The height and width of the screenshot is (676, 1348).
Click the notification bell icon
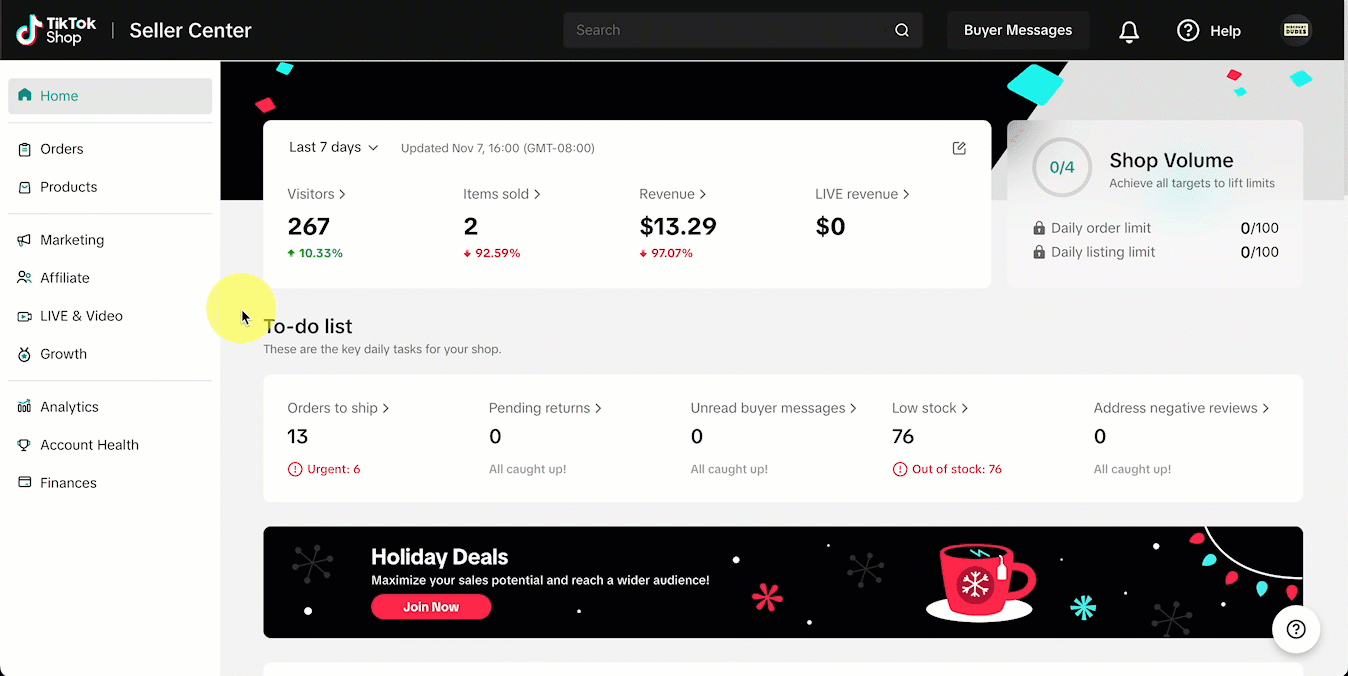click(x=1129, y=31)
